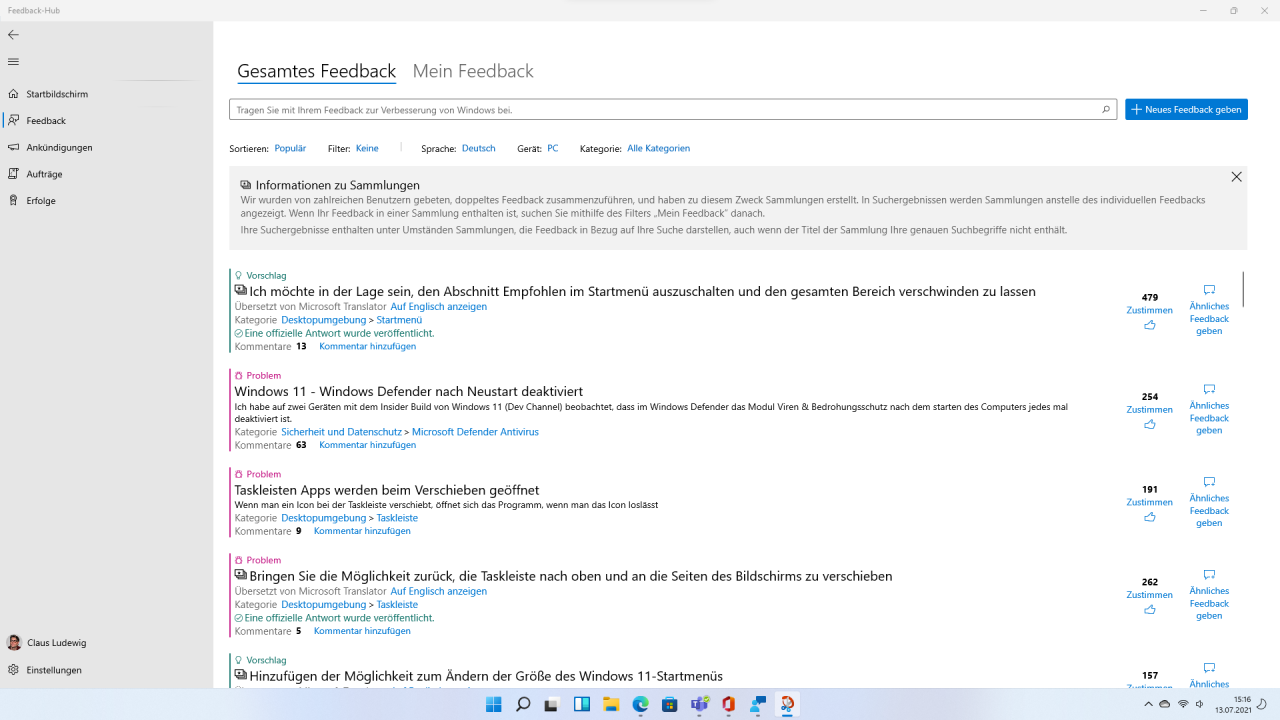Add comment to Windows Defender feedback
The image size is (1280, 720).
[367, 445]
